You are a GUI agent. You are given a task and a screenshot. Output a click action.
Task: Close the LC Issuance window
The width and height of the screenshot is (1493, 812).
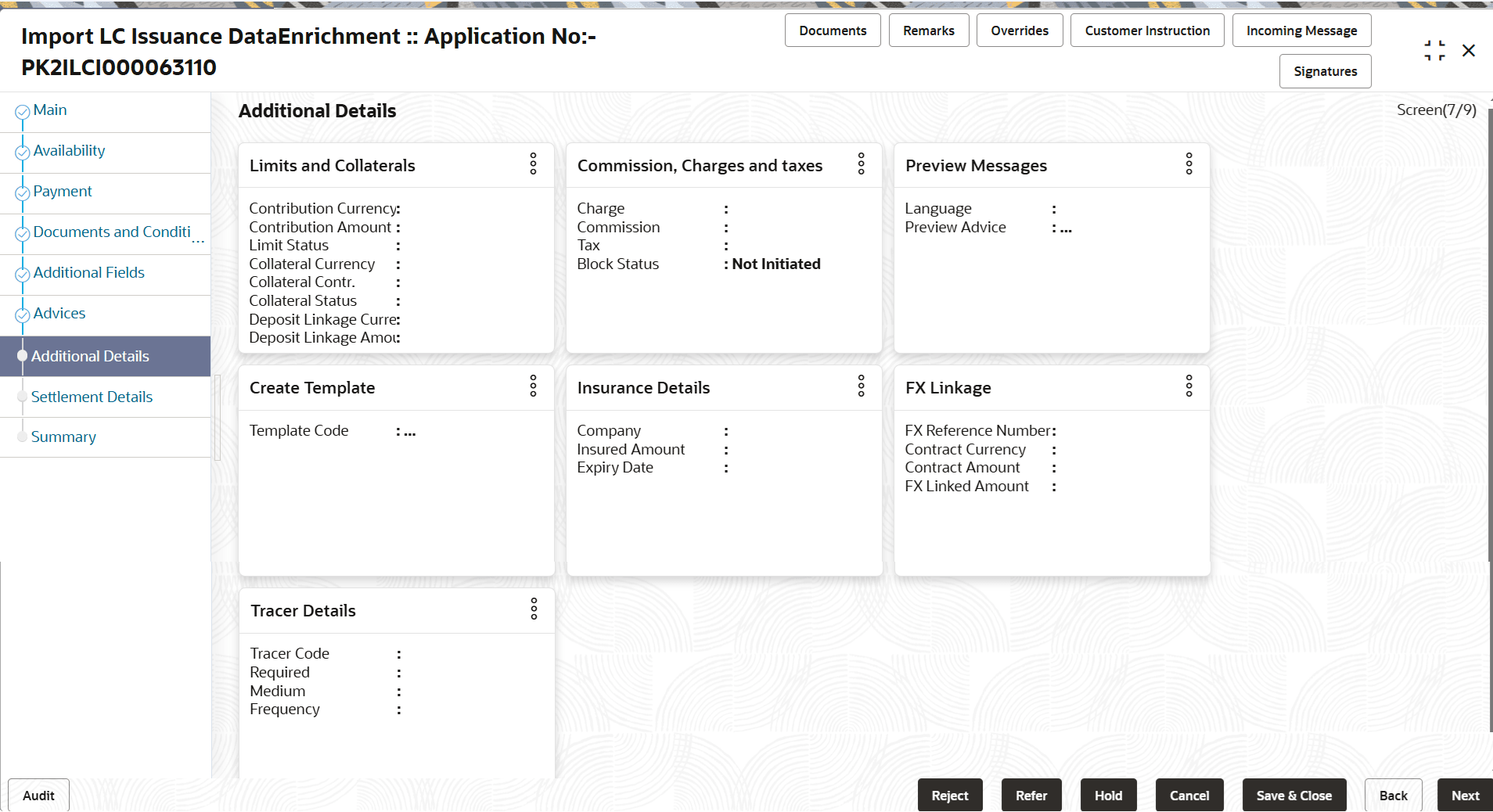click(x=1469, y=51)
